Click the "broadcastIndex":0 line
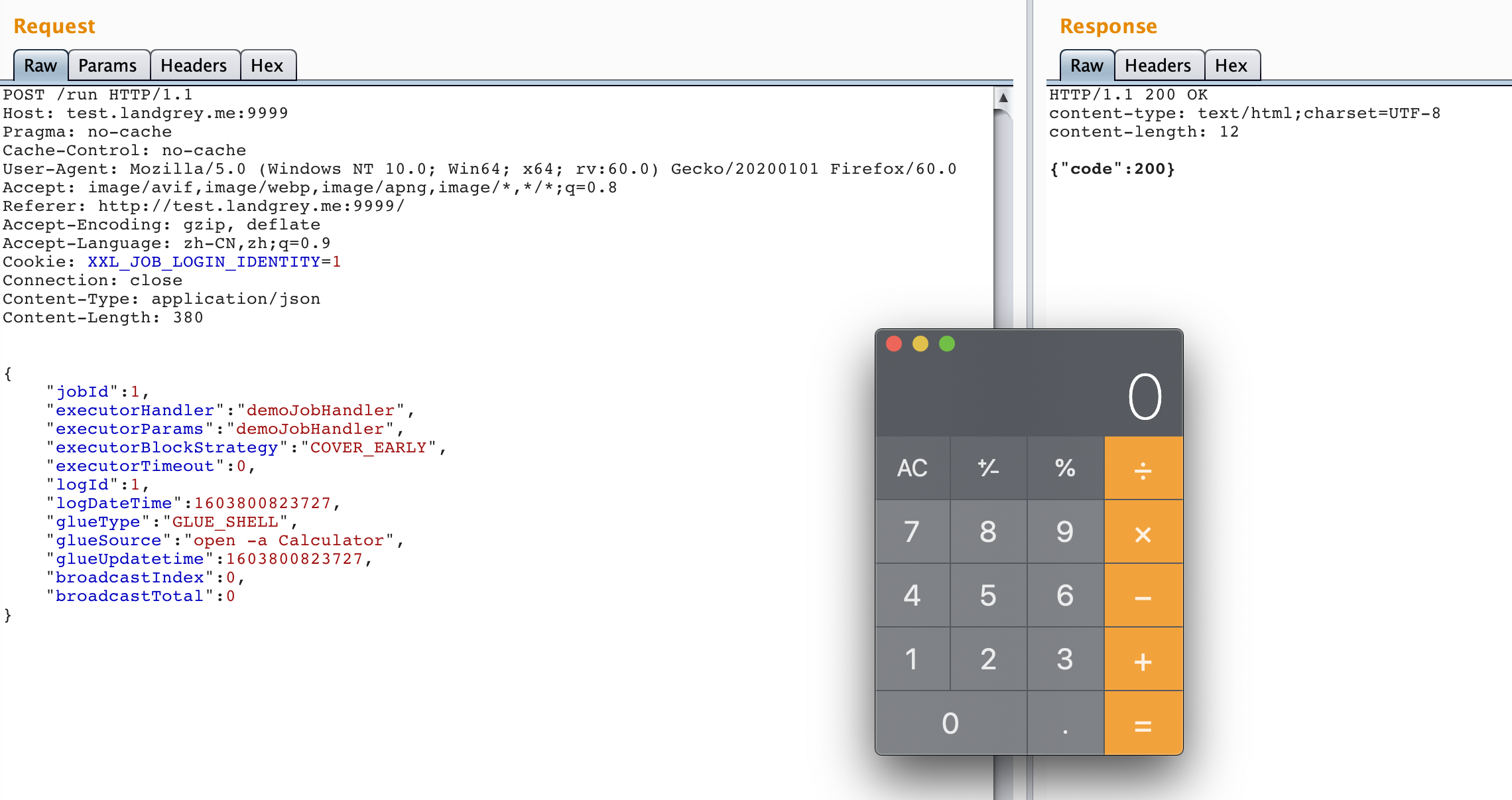 (145, 578)
